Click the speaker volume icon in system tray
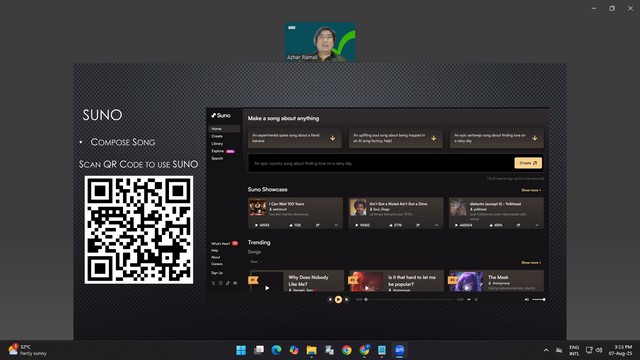 [x=599, y=350]
